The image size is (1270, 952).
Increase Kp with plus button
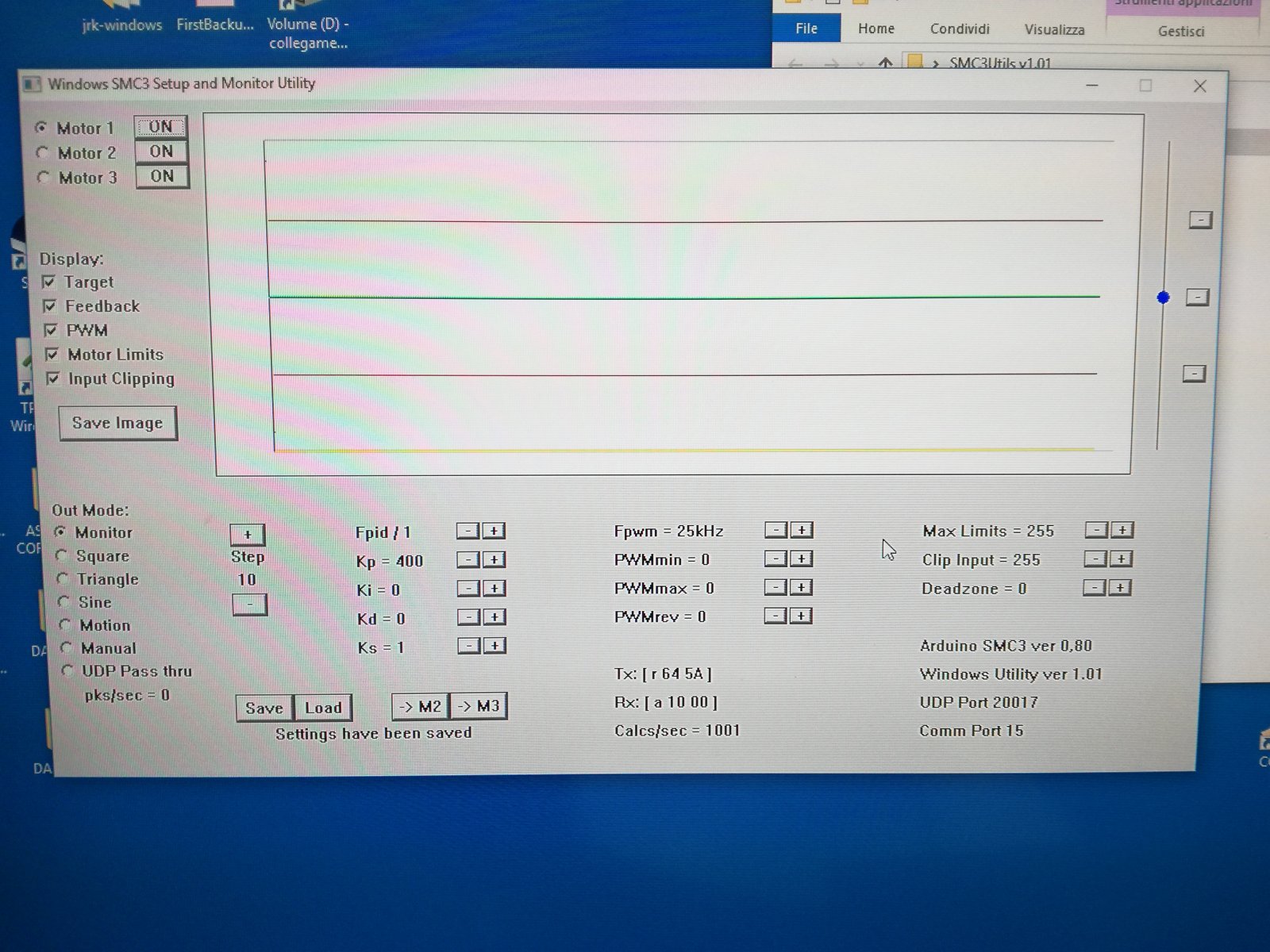[x=495, y=560]
